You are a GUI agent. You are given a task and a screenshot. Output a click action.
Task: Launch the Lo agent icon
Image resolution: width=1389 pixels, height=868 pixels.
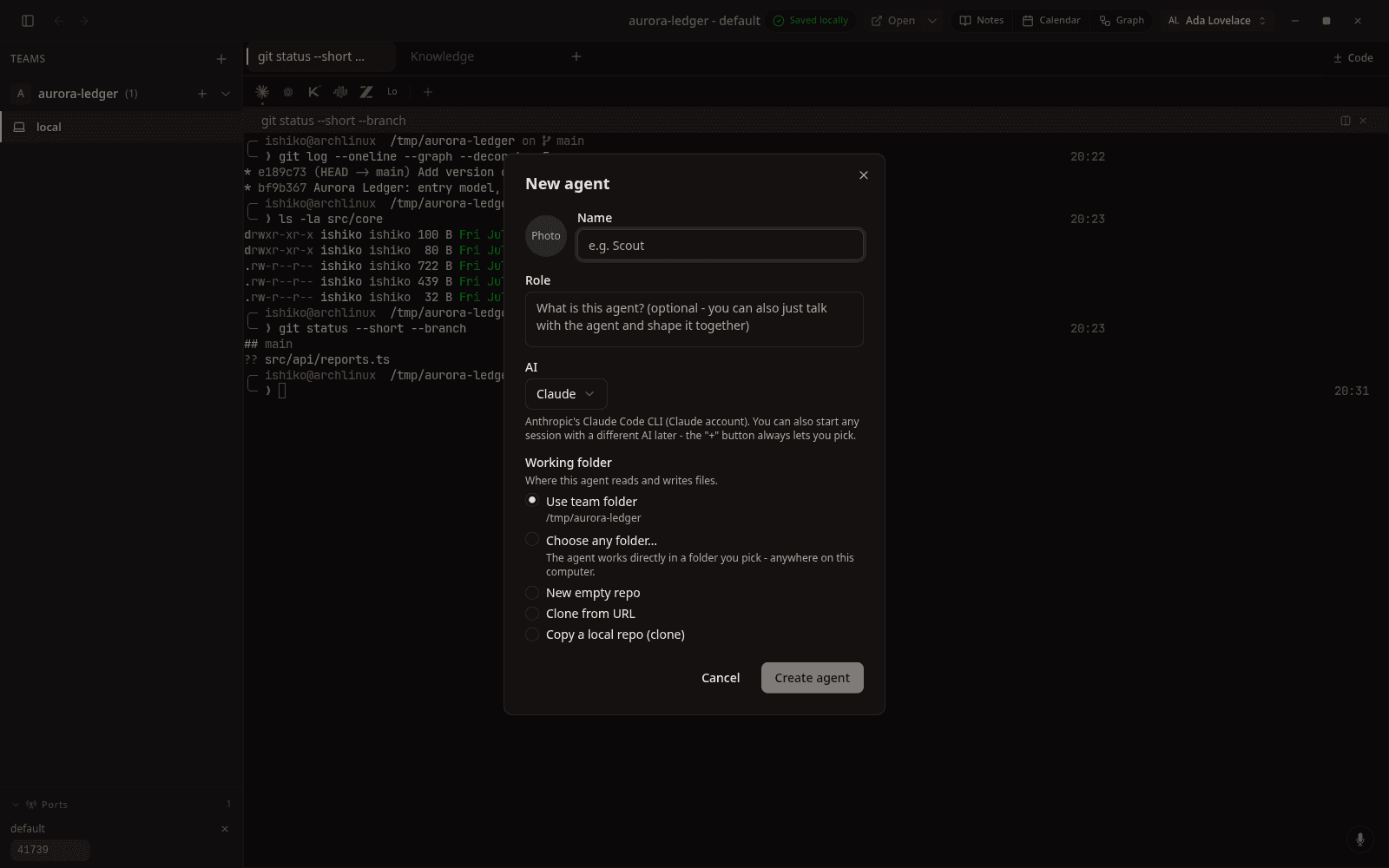(x=392, y=92)
